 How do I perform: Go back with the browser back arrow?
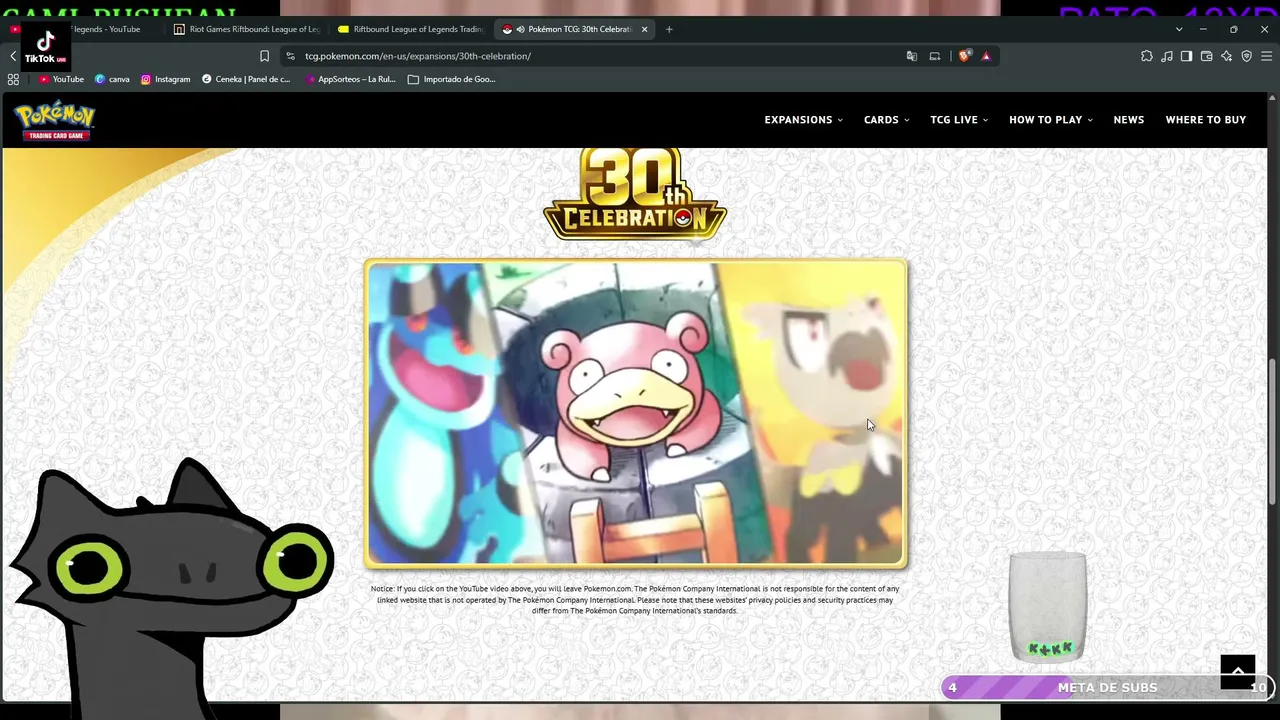13,56
